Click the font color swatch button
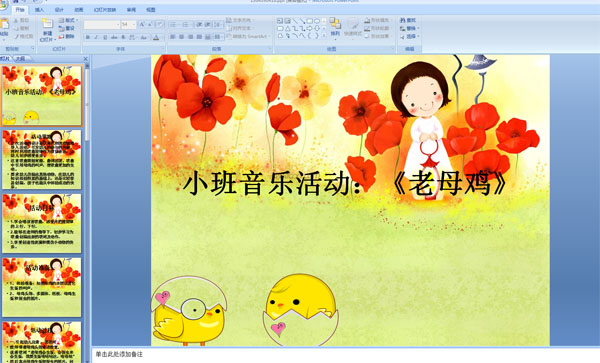This screenshot has height=363, width=600. (156, 37)
